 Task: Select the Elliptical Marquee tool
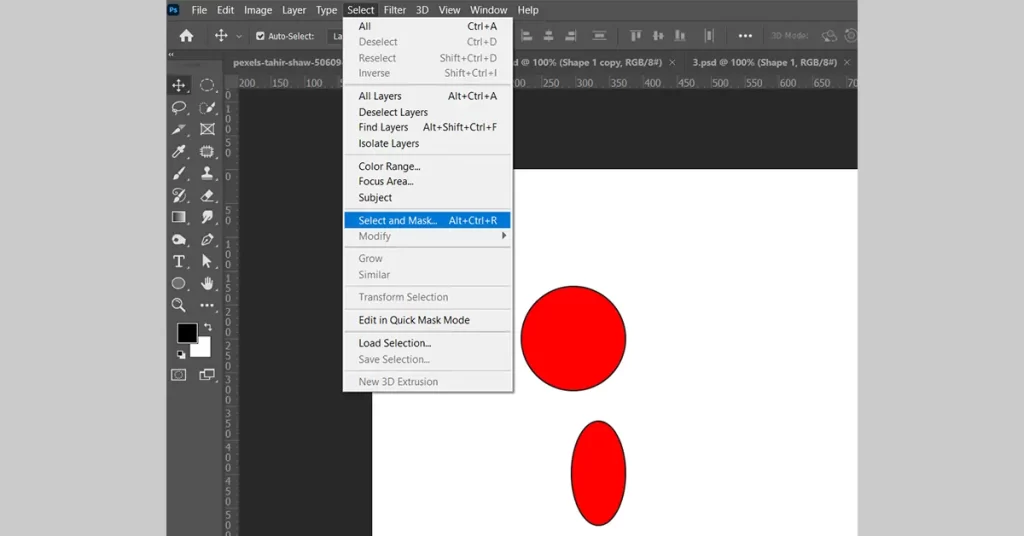(x=207, y=86)
